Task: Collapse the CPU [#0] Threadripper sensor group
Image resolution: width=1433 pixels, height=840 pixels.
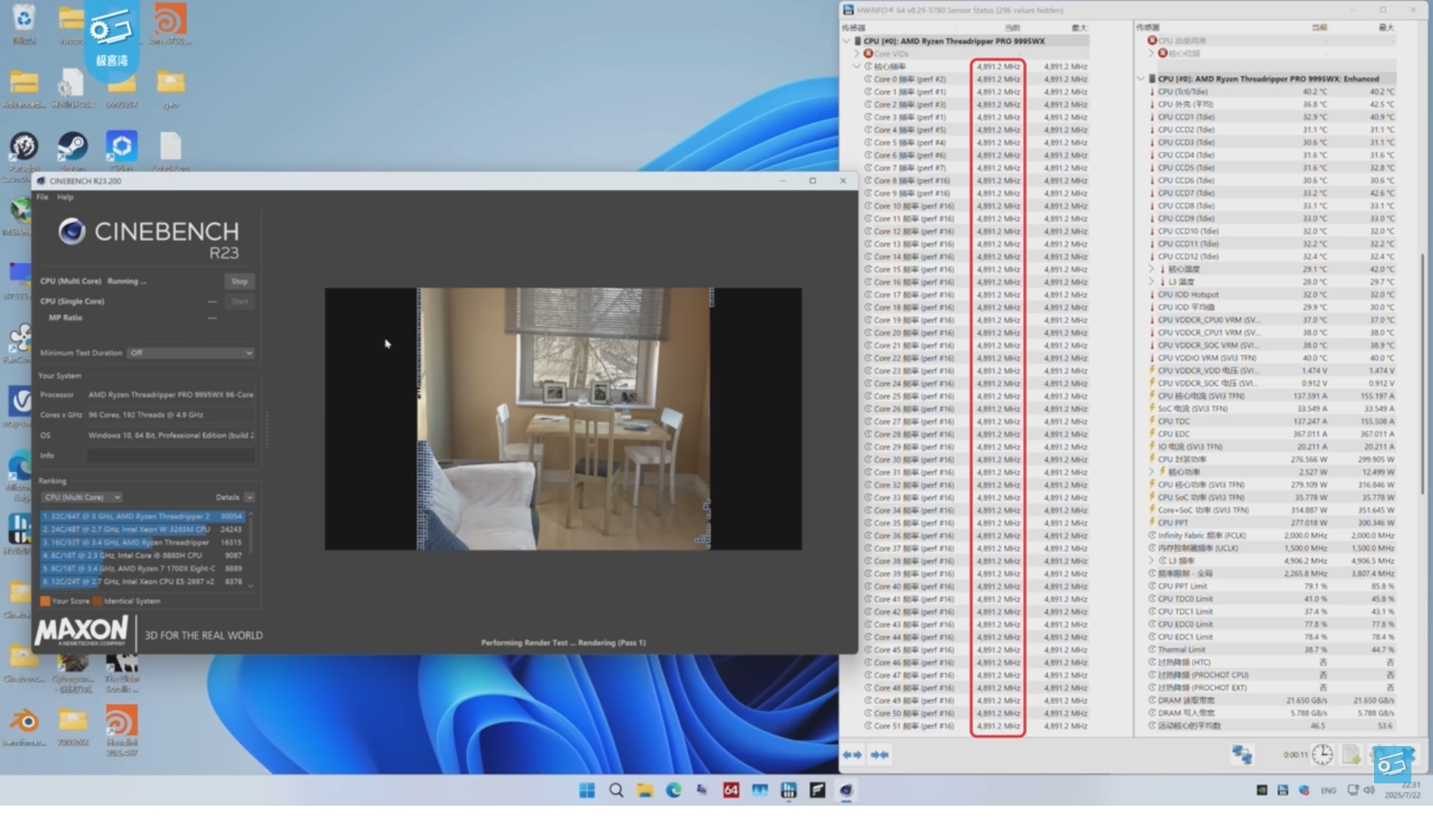Action: [846, 41]
